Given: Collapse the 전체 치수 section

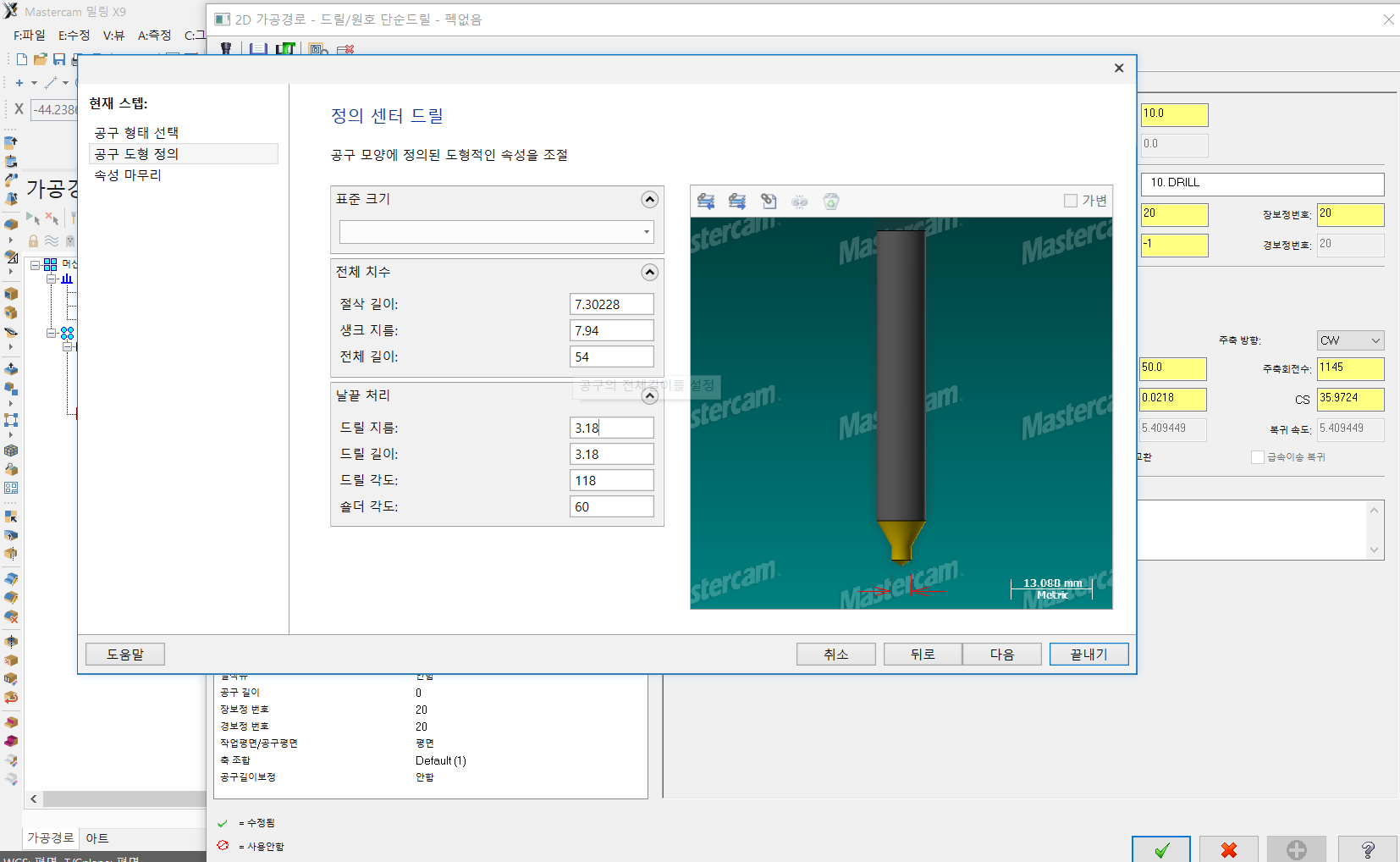Looking at the screenshot, I should click(649, 272).
